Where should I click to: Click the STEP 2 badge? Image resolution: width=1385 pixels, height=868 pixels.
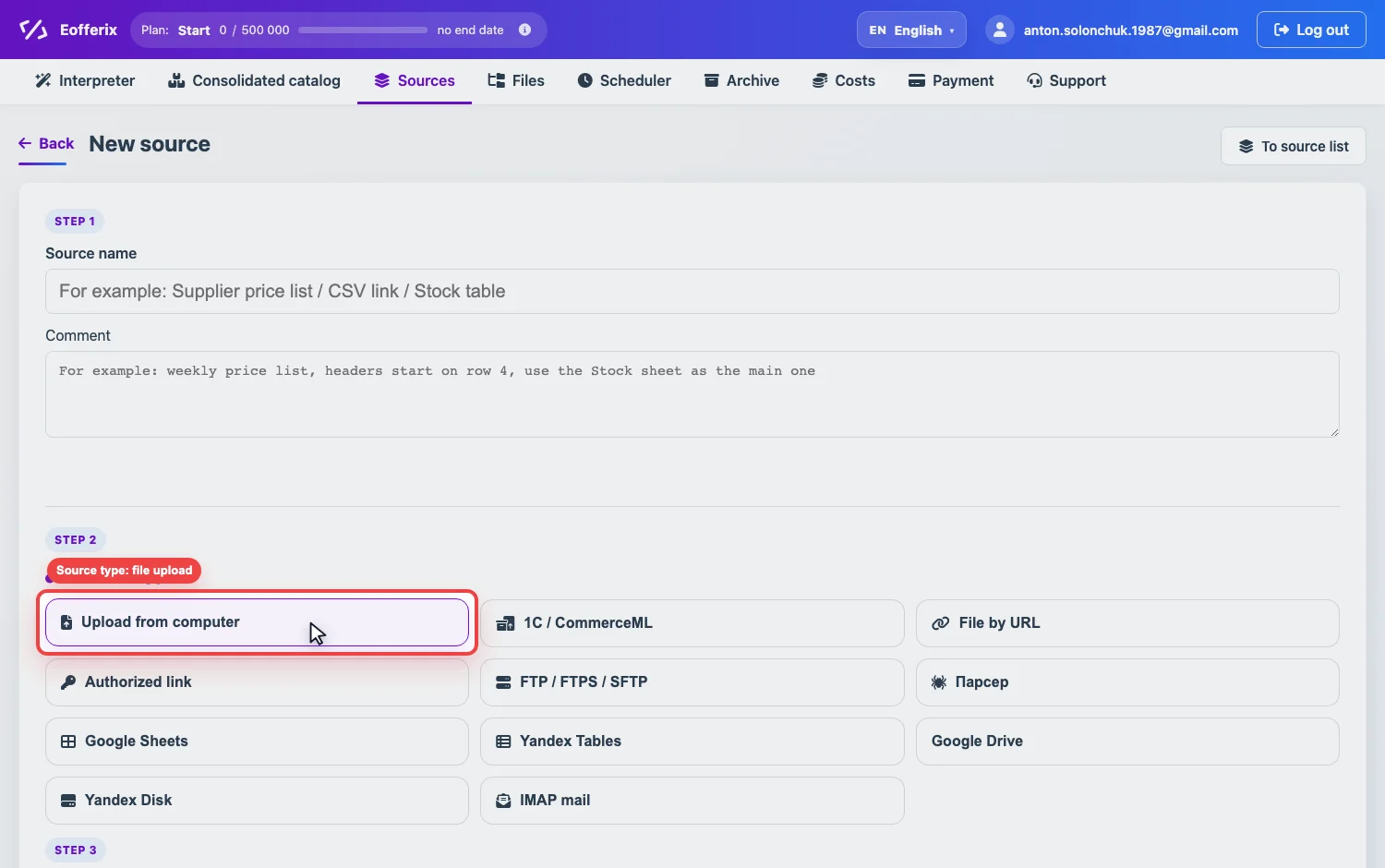point(76,539)
